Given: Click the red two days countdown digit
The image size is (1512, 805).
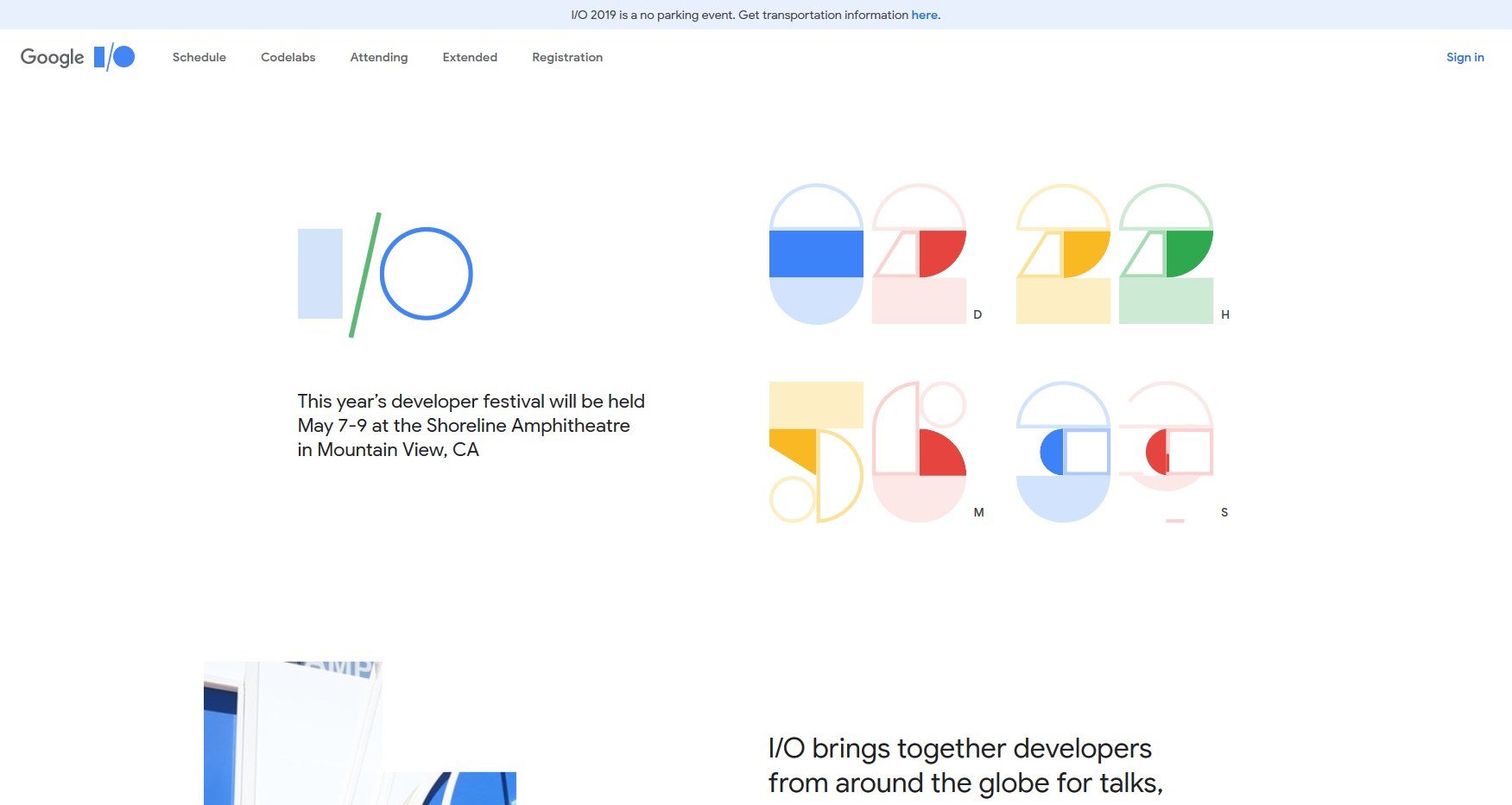Looking at the screenshot, I should coord(919,254).
